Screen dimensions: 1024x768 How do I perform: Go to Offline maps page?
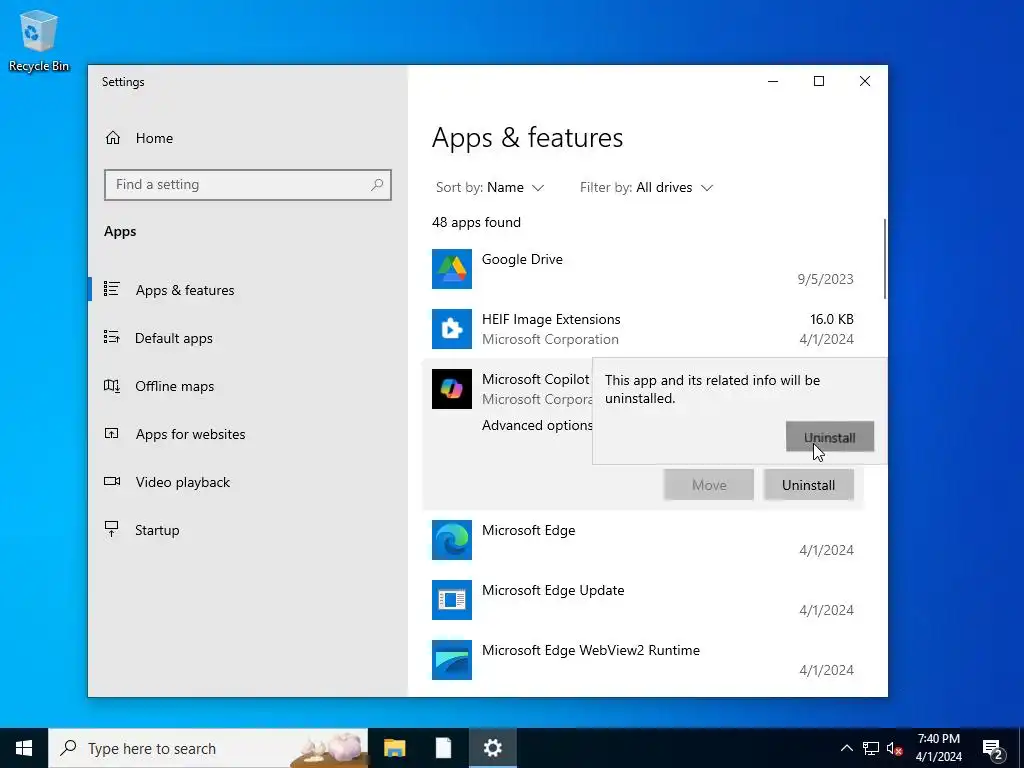pyautogui.click(x=174, y=386)
